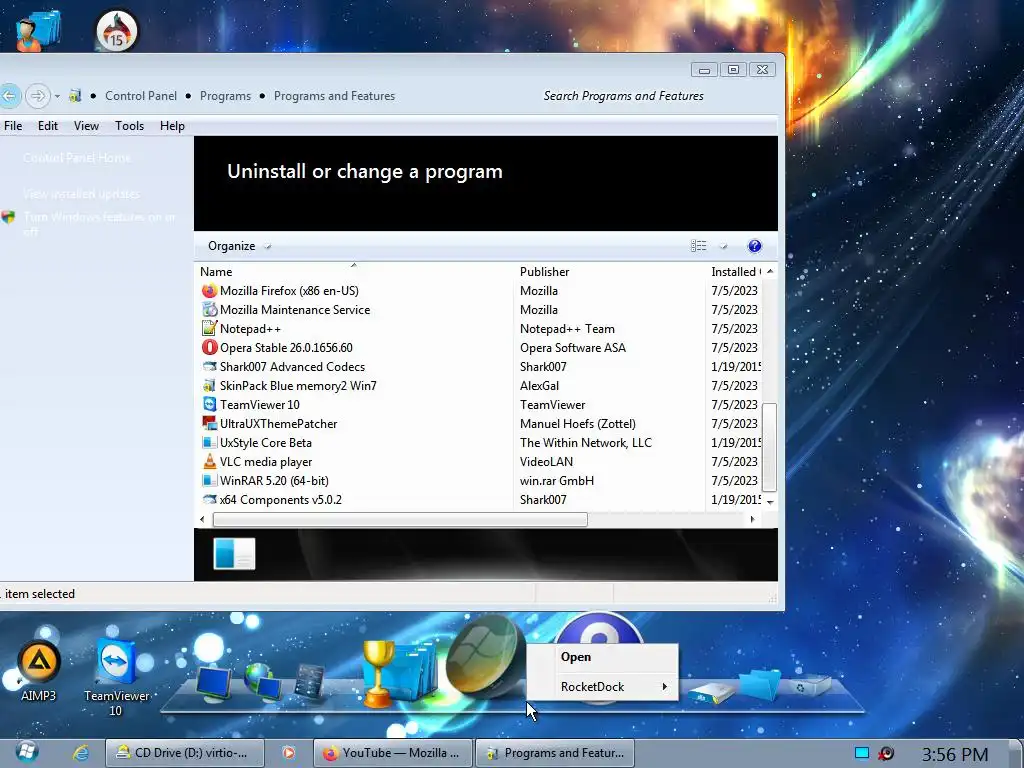Click the horizontal scrollbar thumb
Viewport: 1024px width, 768px height.
[x=400, y=519]
